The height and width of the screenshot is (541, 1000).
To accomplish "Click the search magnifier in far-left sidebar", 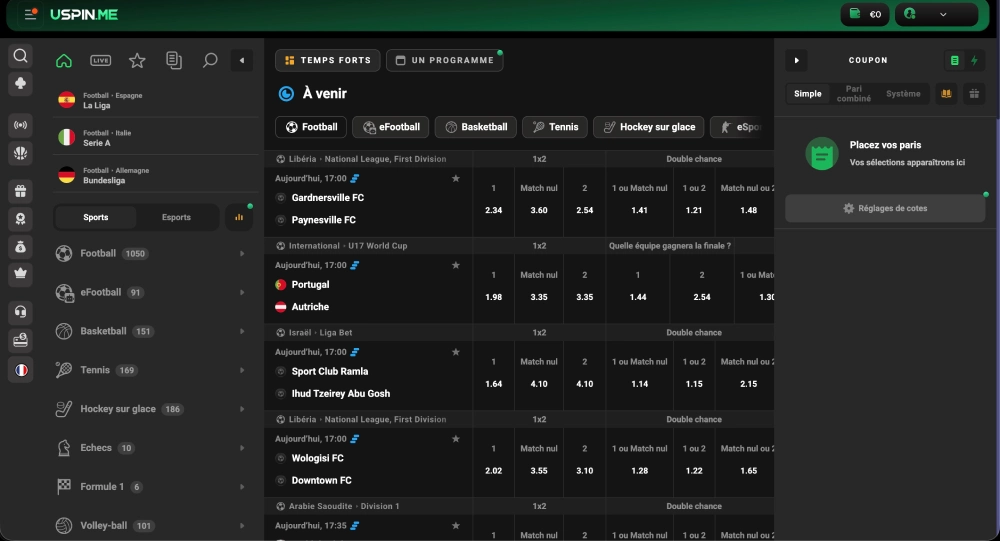I will coord(20,56).
